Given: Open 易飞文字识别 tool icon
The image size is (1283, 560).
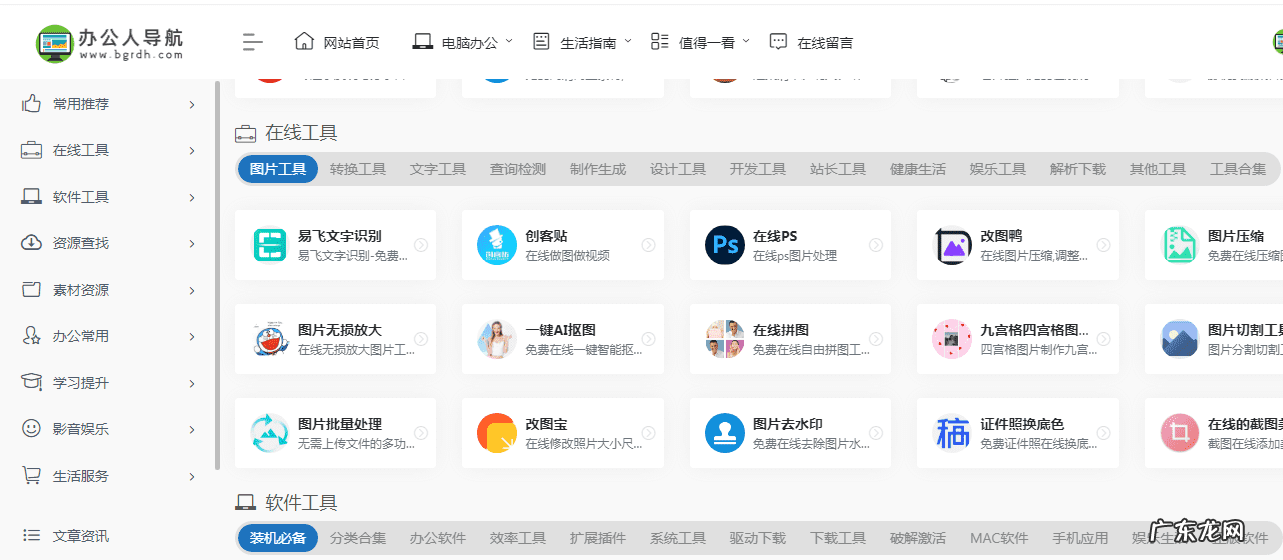Looking at the screenshot, I should click(270, 245).
